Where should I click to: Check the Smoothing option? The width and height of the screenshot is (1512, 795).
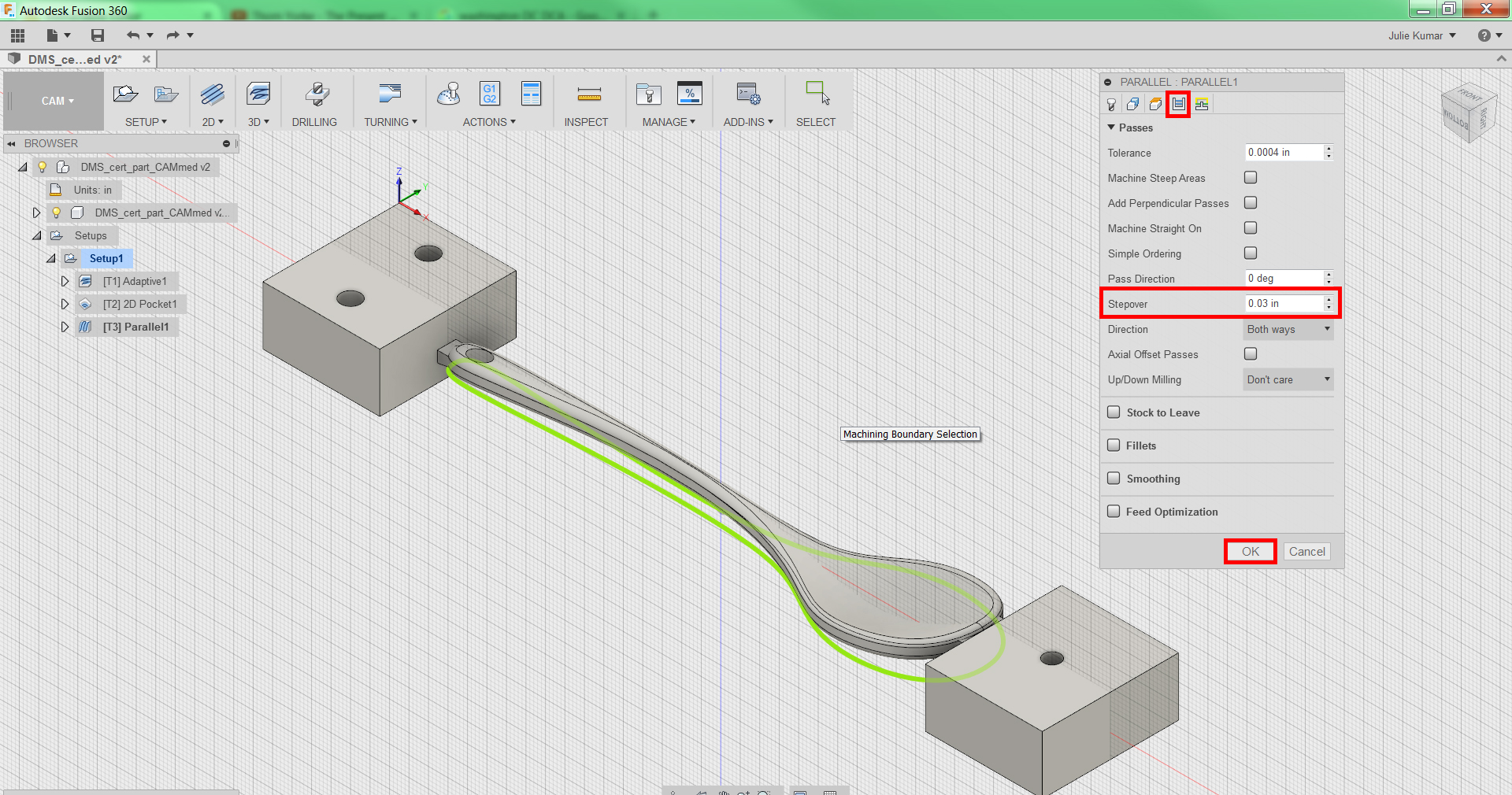coord(1114,479)
